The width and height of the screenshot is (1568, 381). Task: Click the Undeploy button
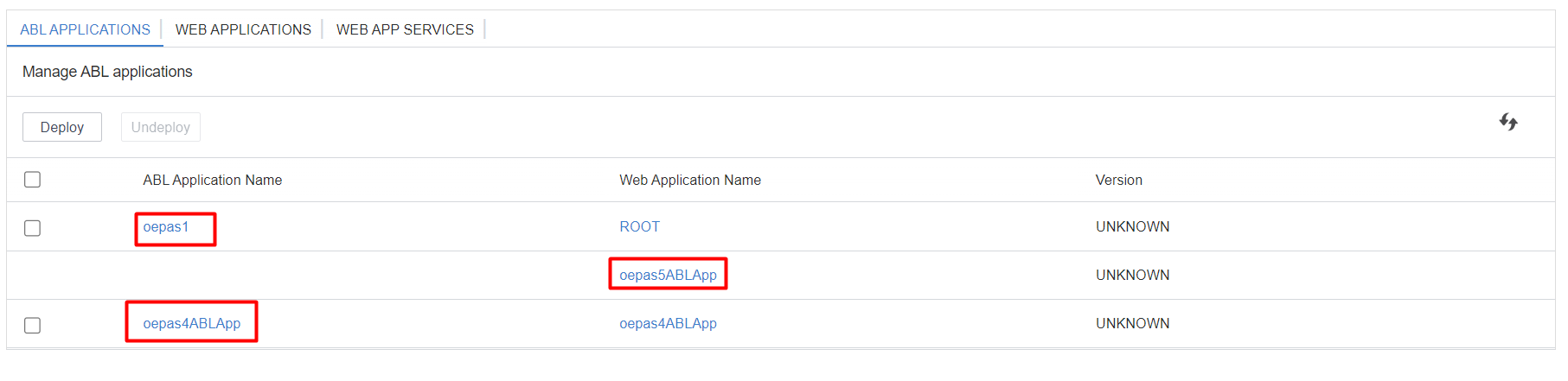pyautogui.click(x=161, y=127)
